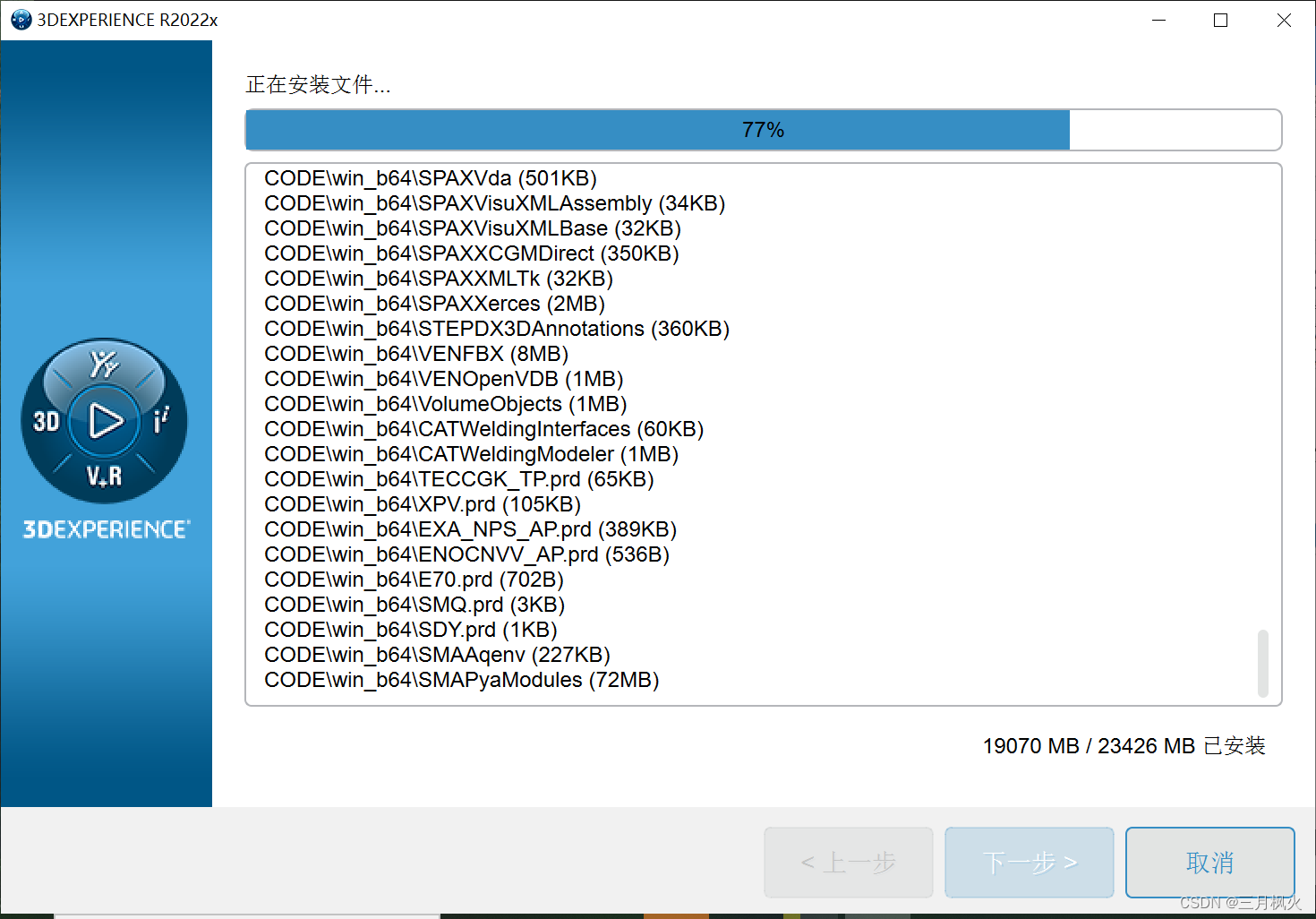Maximize the 3DEXPERIENCE installer window
The image size is (1316, 919).
pyautogui.click(x=1220, y=20)
